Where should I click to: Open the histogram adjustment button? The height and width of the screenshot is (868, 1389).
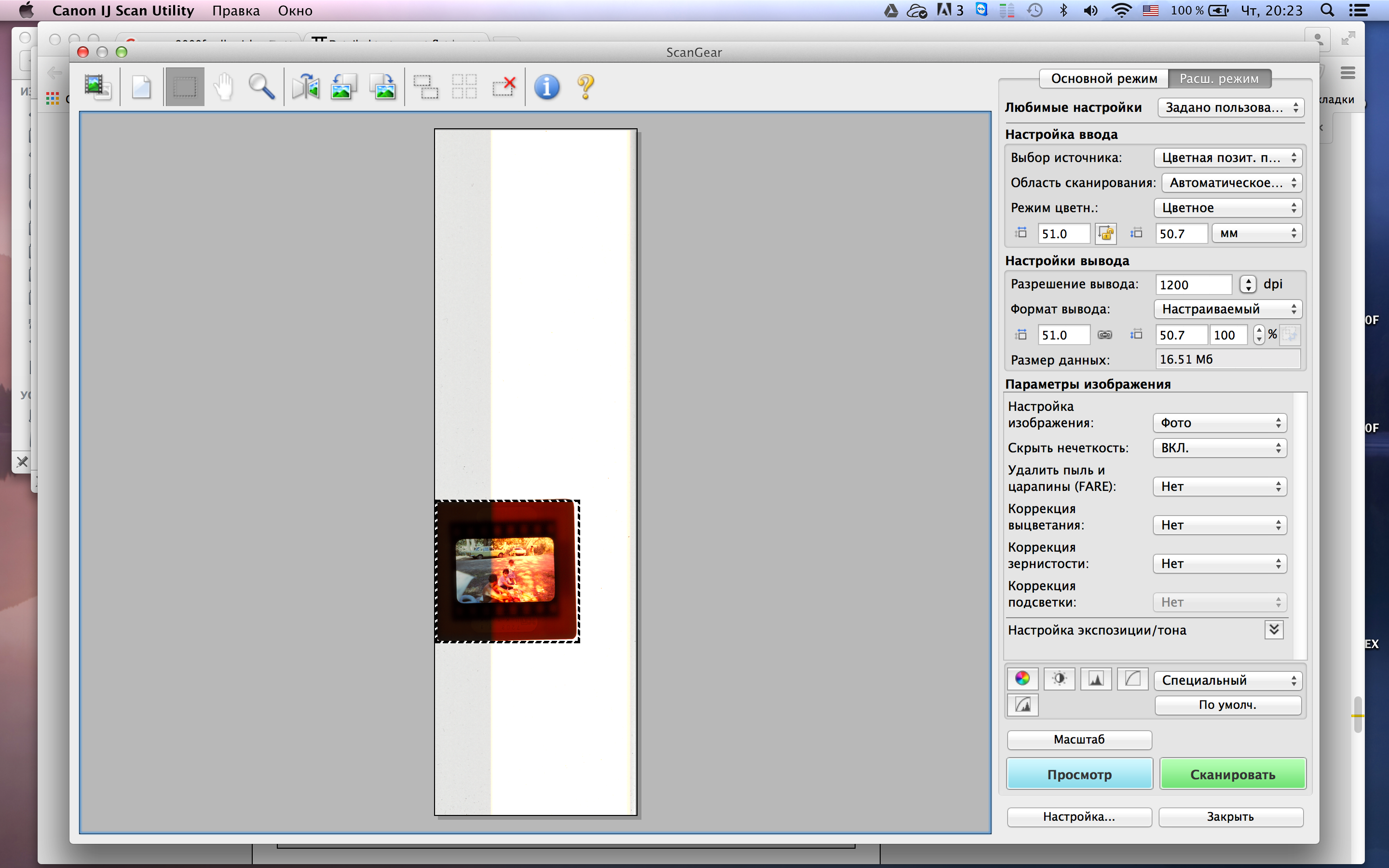[x=1096, y=678]
